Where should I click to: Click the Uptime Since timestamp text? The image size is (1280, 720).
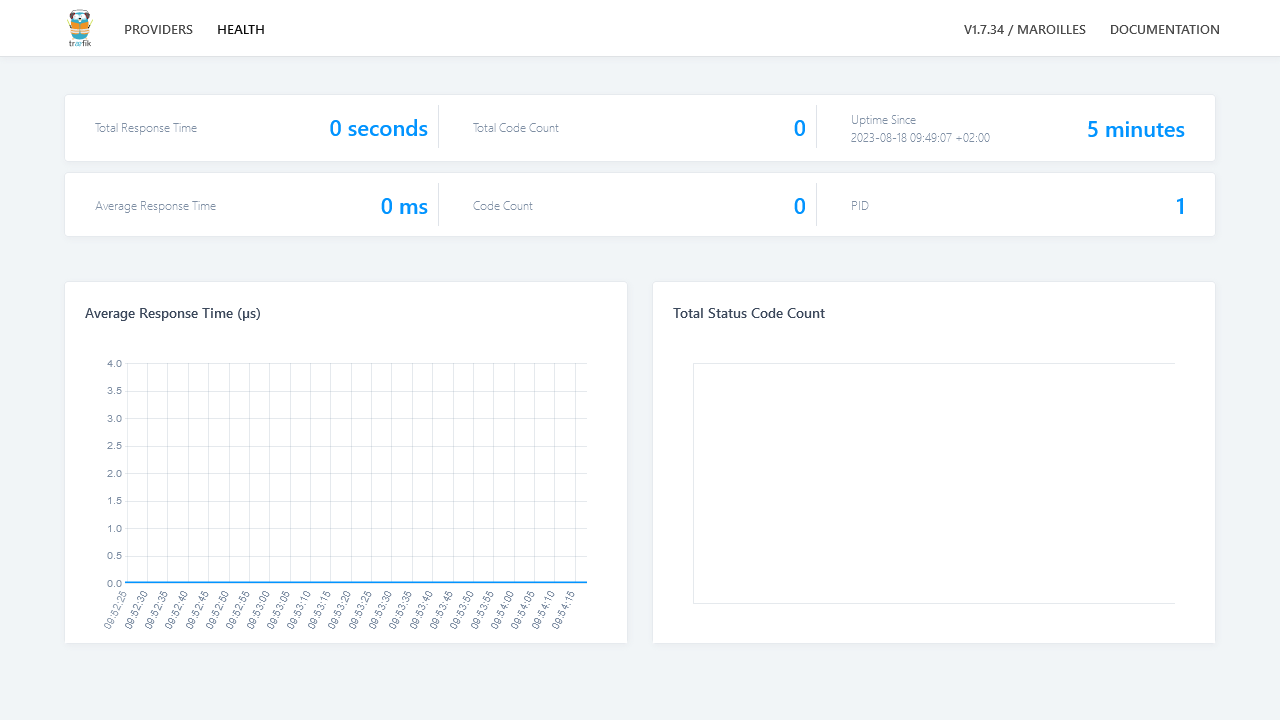[x=920, y=138]
